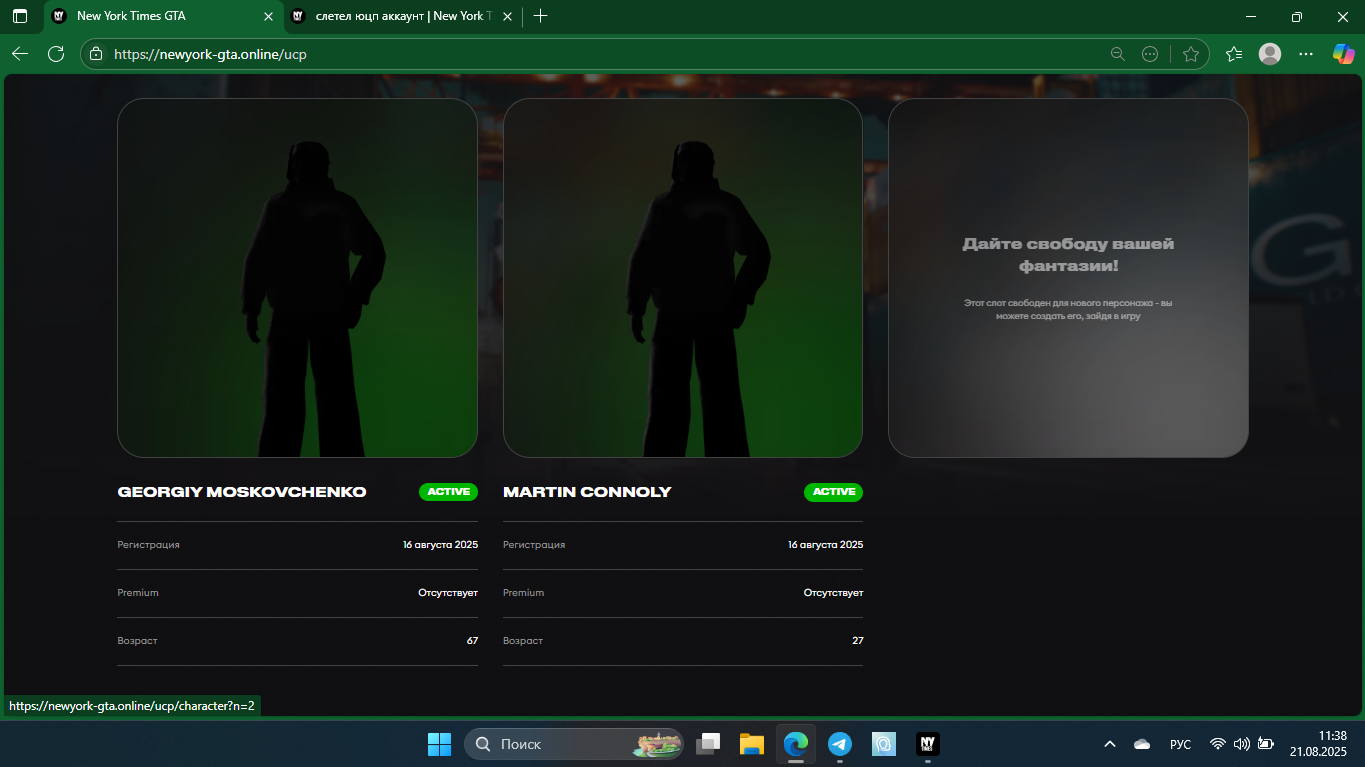Open the Georgiy Moskovchenko character card

[297, 278]
